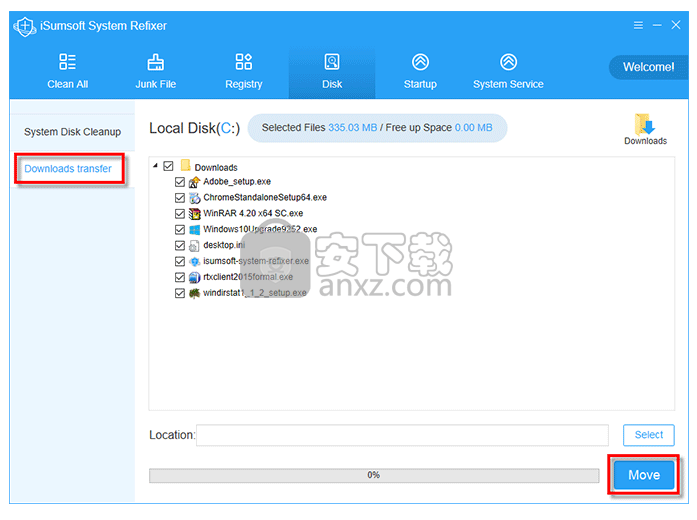Uncheck the rtxclient2015formal.exe checkbox
697x520 pixels.
click(x=180, y=277)
